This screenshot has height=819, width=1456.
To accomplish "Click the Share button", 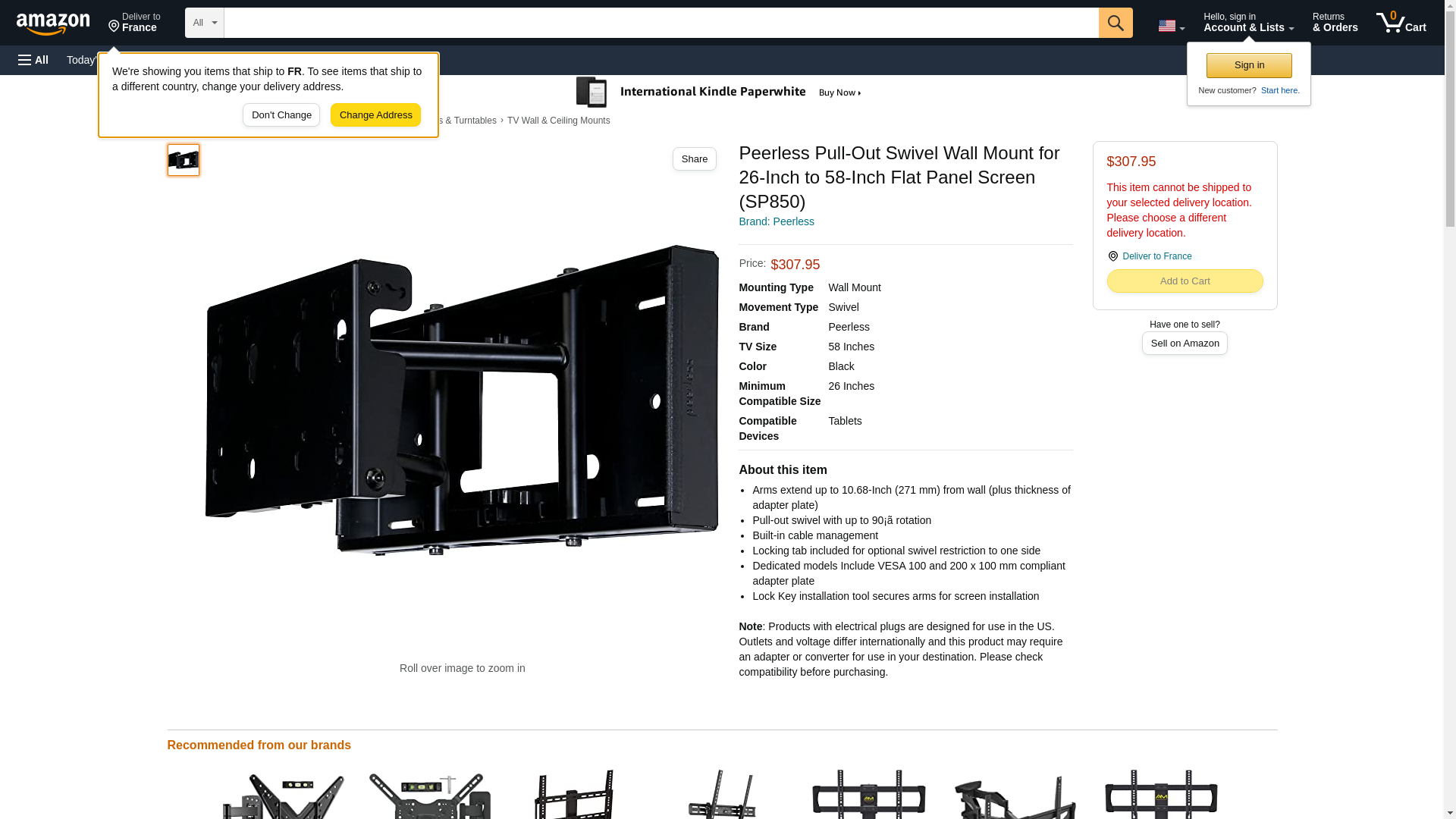I will click(x=694, y=158).
